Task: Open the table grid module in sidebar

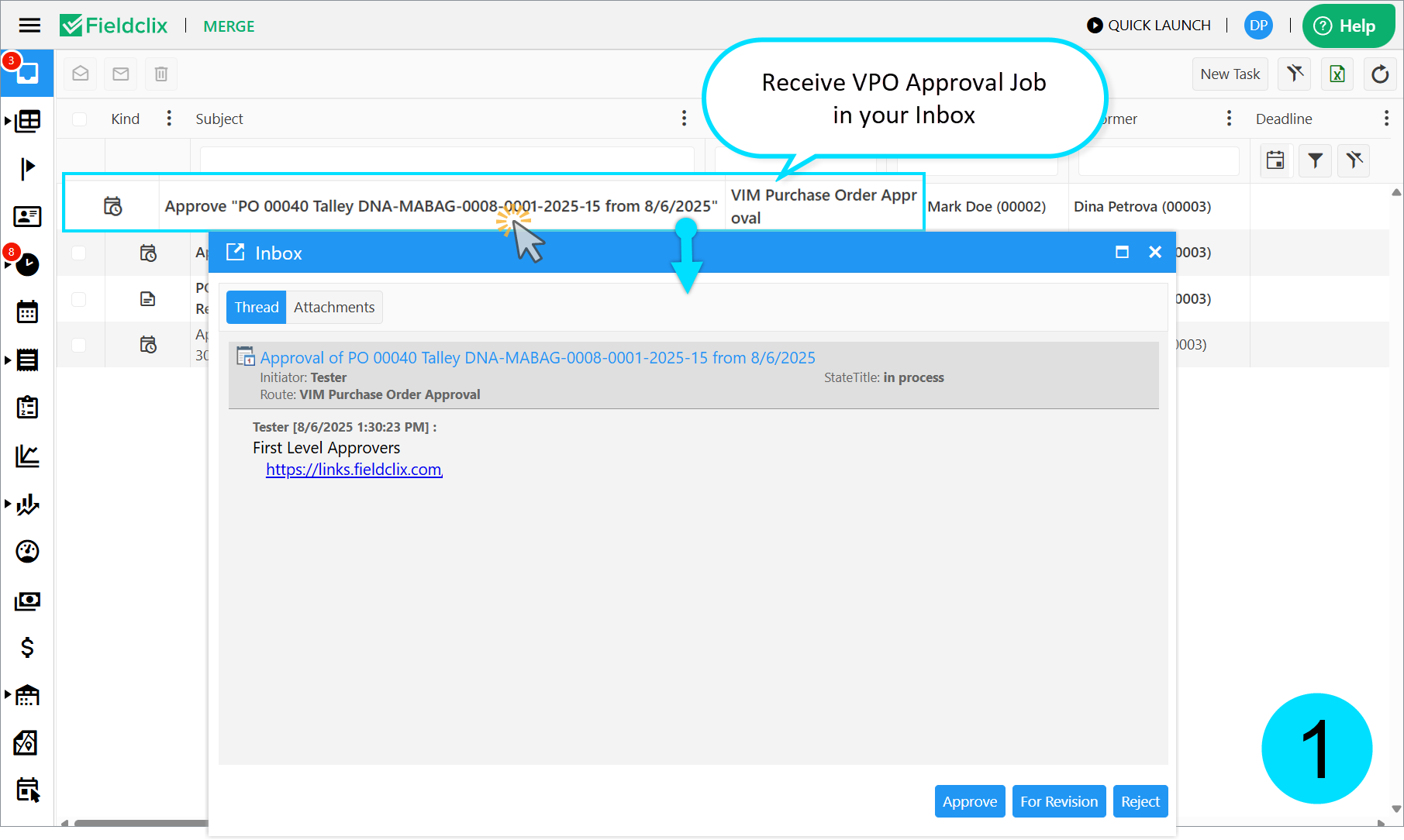Action: click(28, 121)
